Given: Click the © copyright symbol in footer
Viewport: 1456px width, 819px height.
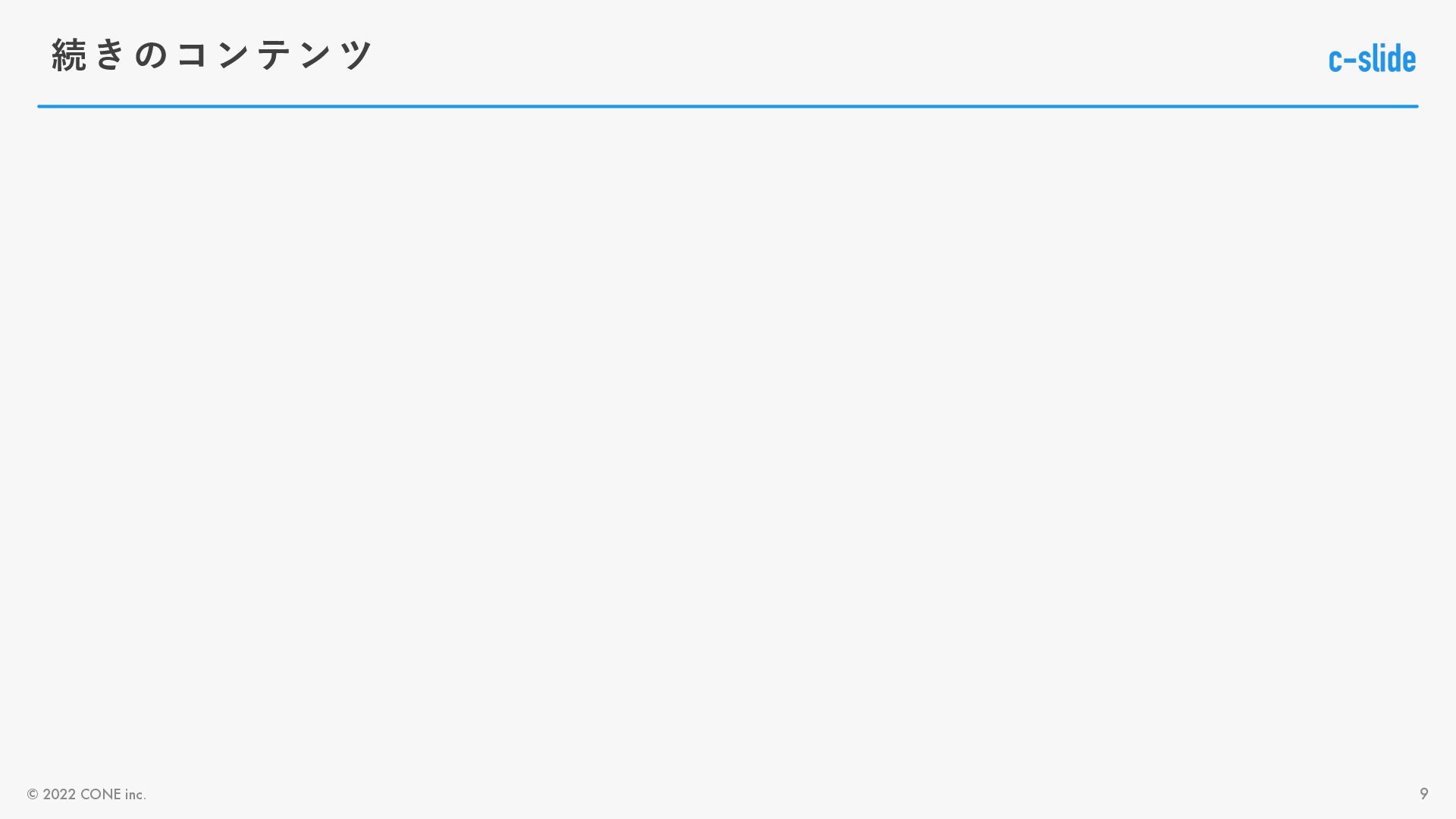Looking at the screenshot, I should [x=33, y=794].
